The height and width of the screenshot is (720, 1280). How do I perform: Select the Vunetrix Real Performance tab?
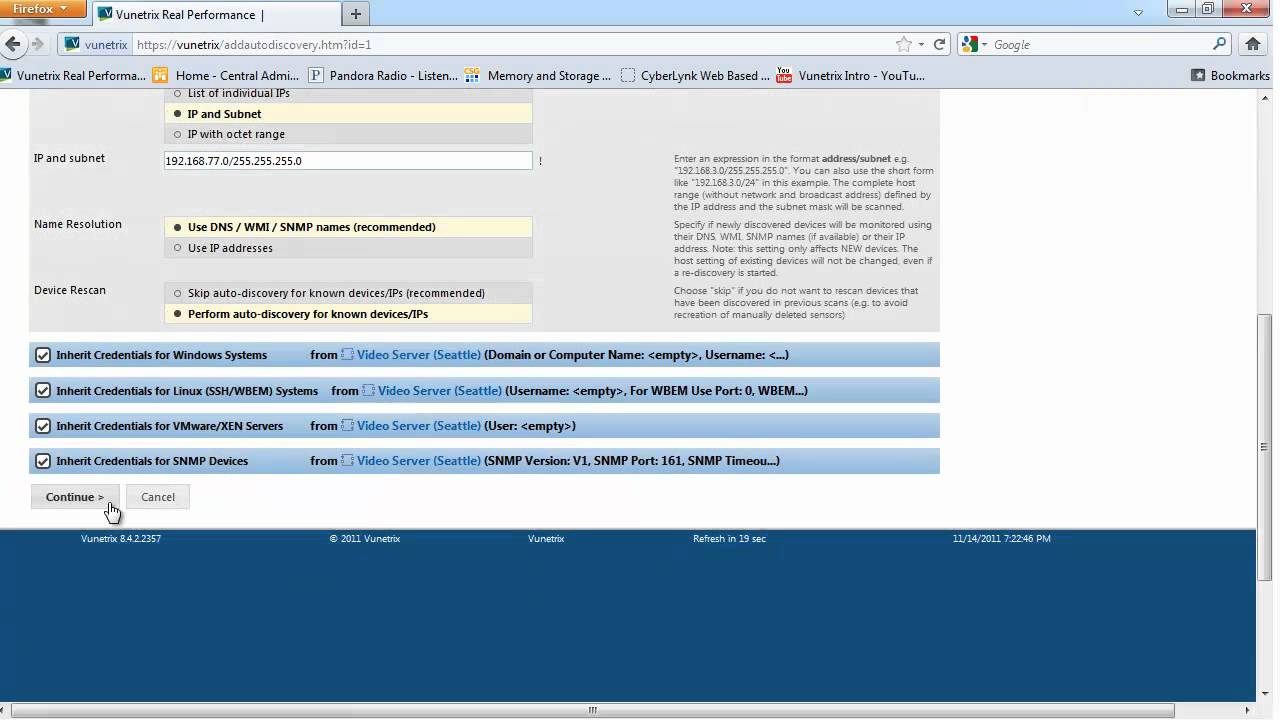pyautogui.click(x=216, y=14)
